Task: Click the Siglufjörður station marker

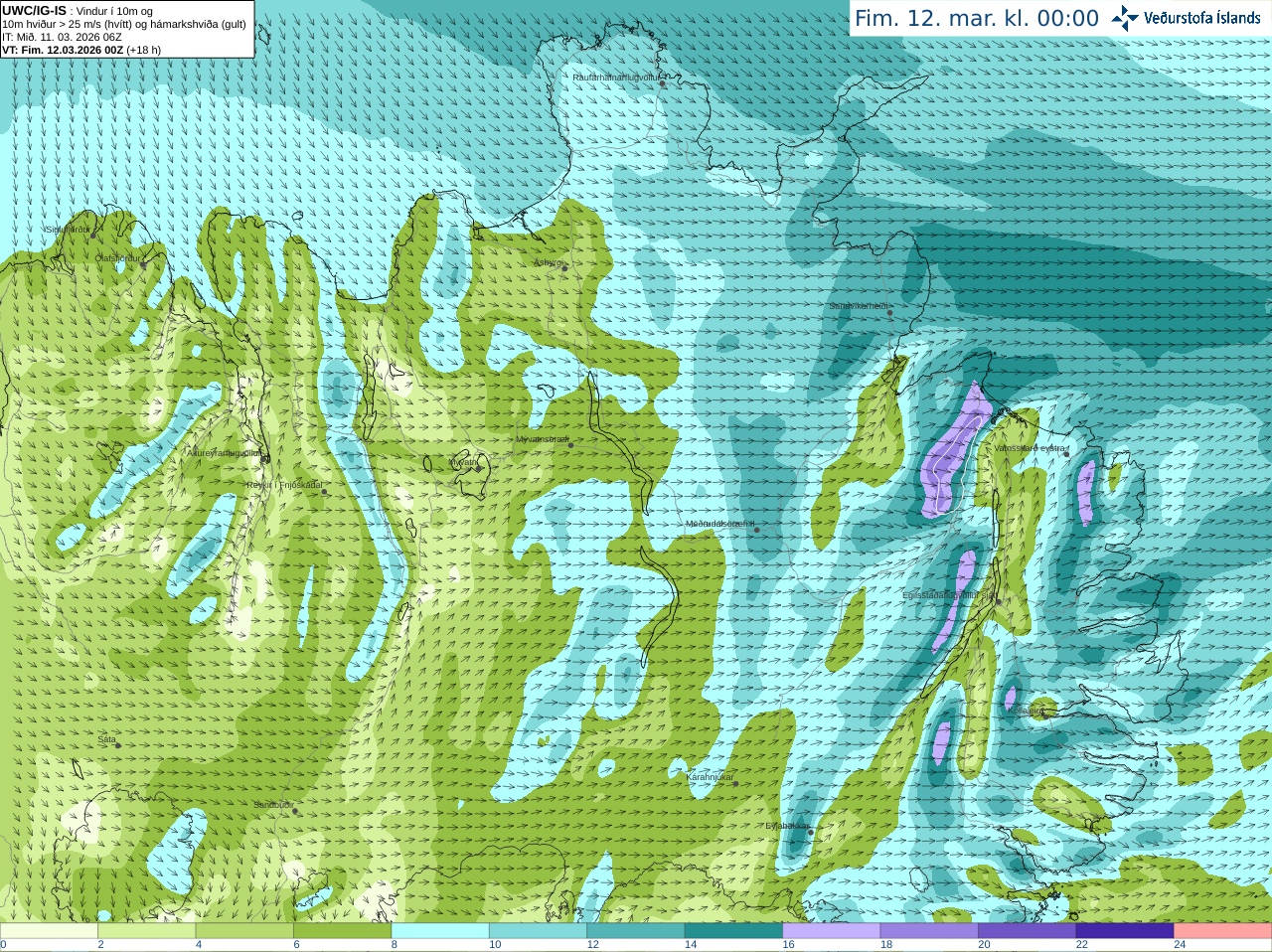Action: pos(93,236)
